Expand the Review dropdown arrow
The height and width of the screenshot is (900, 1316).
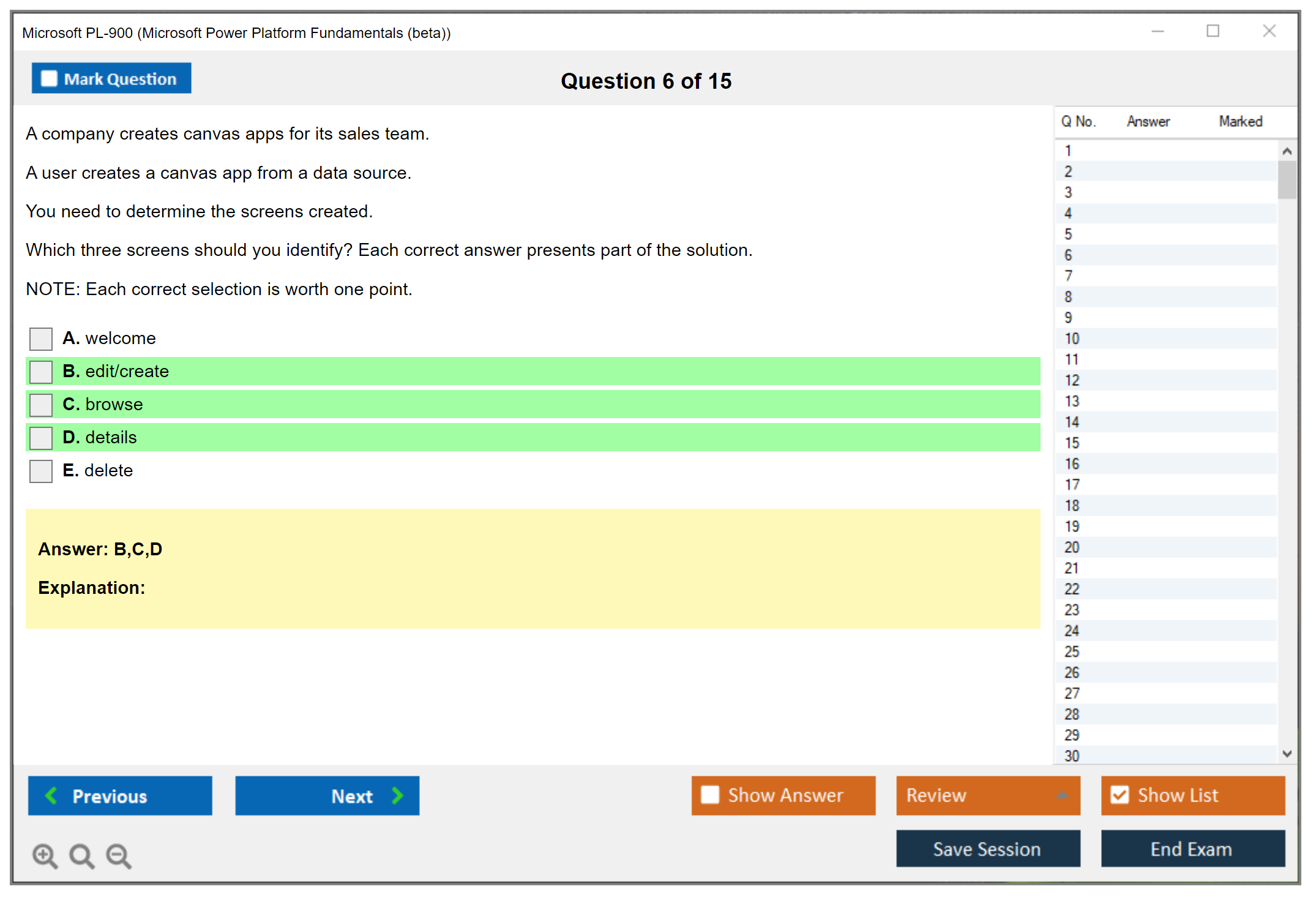click(x=1062, y=795)
